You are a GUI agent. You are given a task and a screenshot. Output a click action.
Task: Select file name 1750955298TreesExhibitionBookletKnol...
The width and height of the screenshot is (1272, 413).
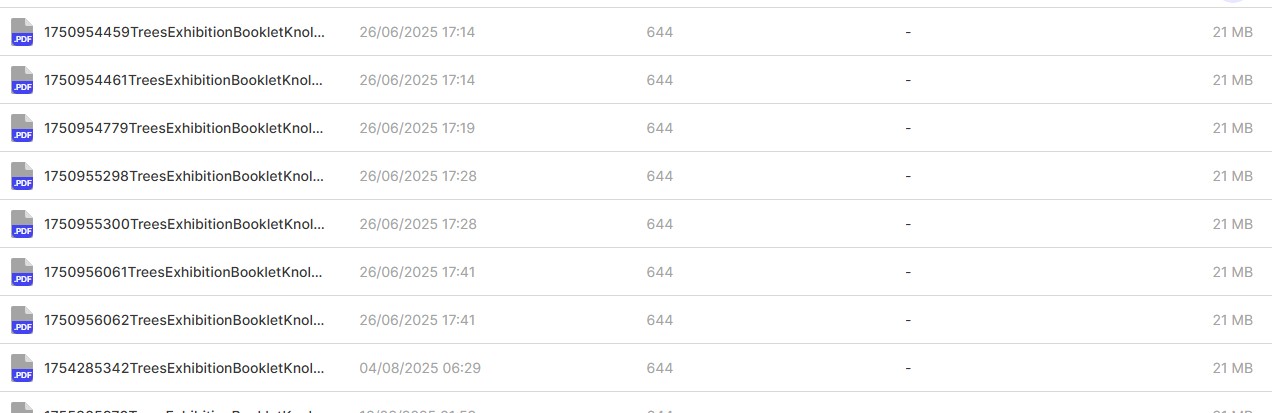184,176
